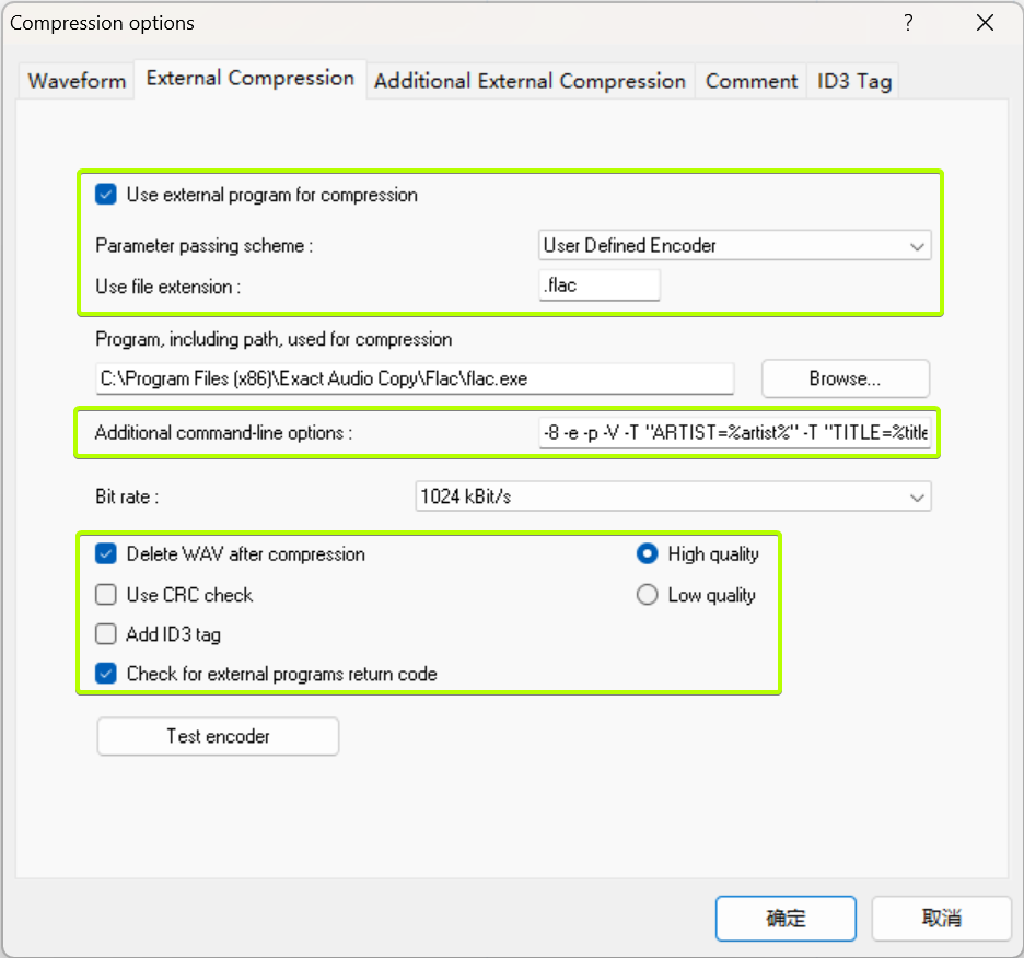Click the help question mark icon

pyautogui.click(x=908, y=22)
